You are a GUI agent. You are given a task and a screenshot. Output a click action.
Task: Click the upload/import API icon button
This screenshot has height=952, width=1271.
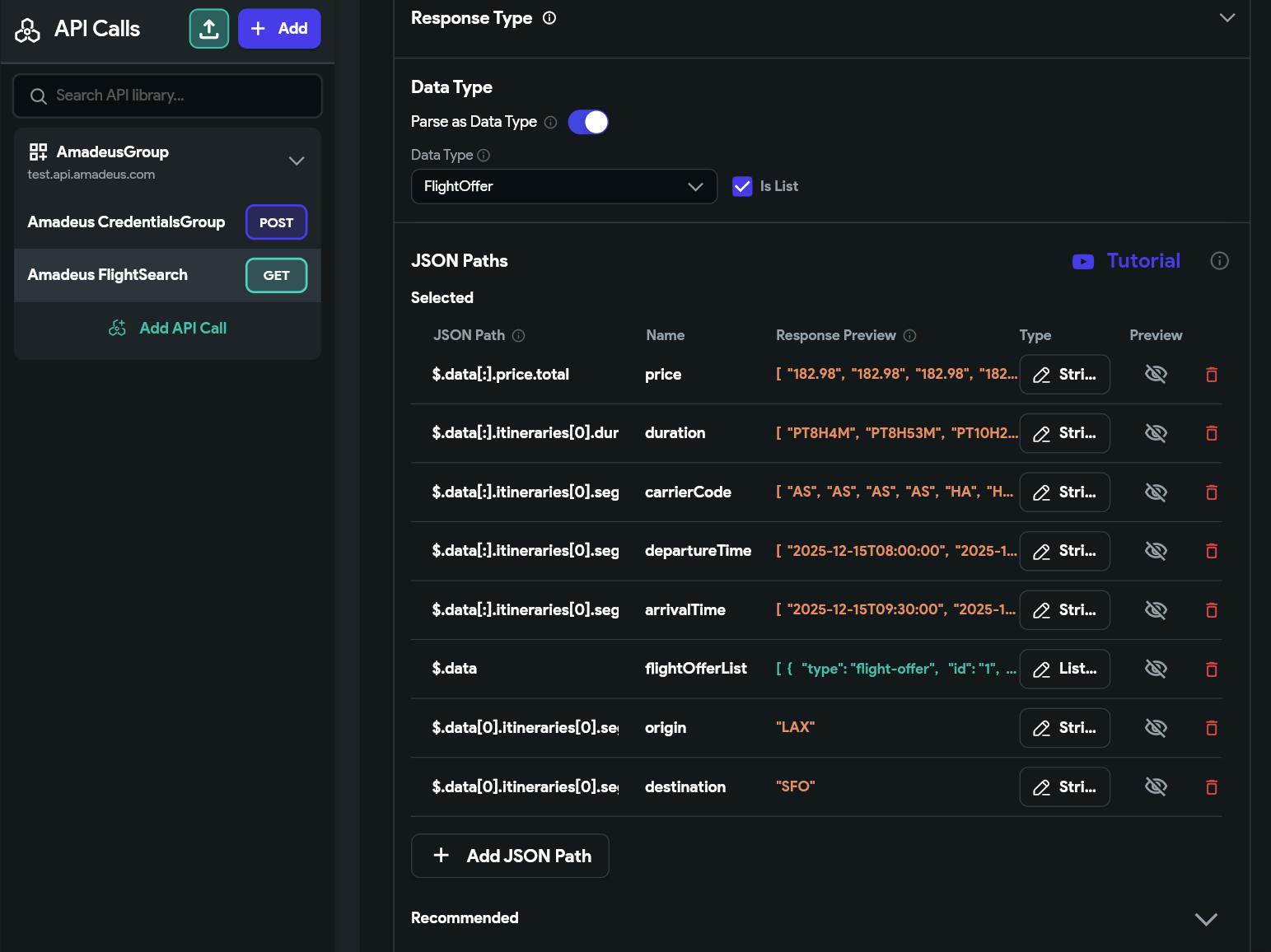[x=209, y=29]
